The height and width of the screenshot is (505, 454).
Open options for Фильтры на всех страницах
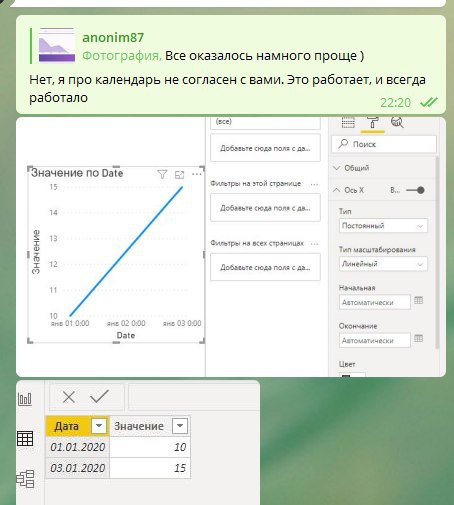[314, 244]
